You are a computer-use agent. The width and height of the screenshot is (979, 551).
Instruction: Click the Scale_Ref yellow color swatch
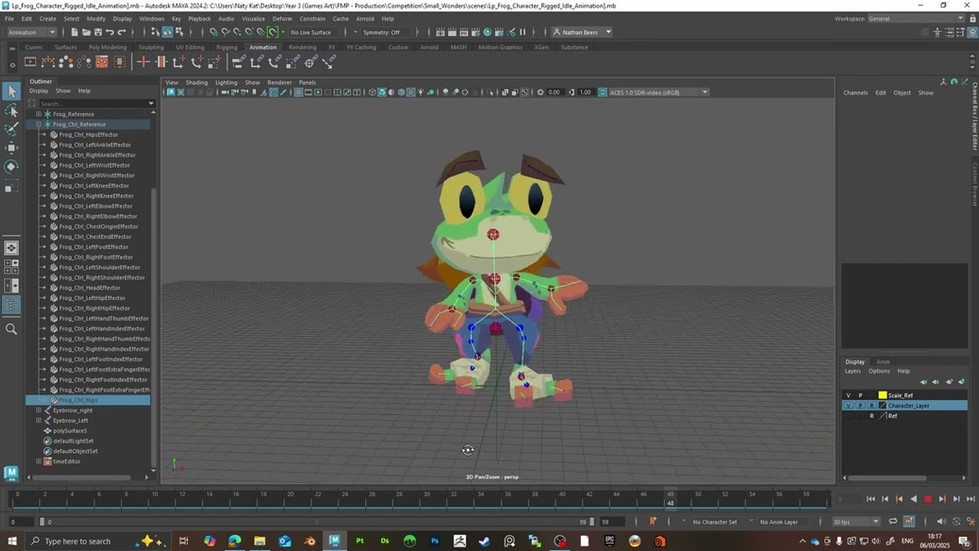click(882, 395)
